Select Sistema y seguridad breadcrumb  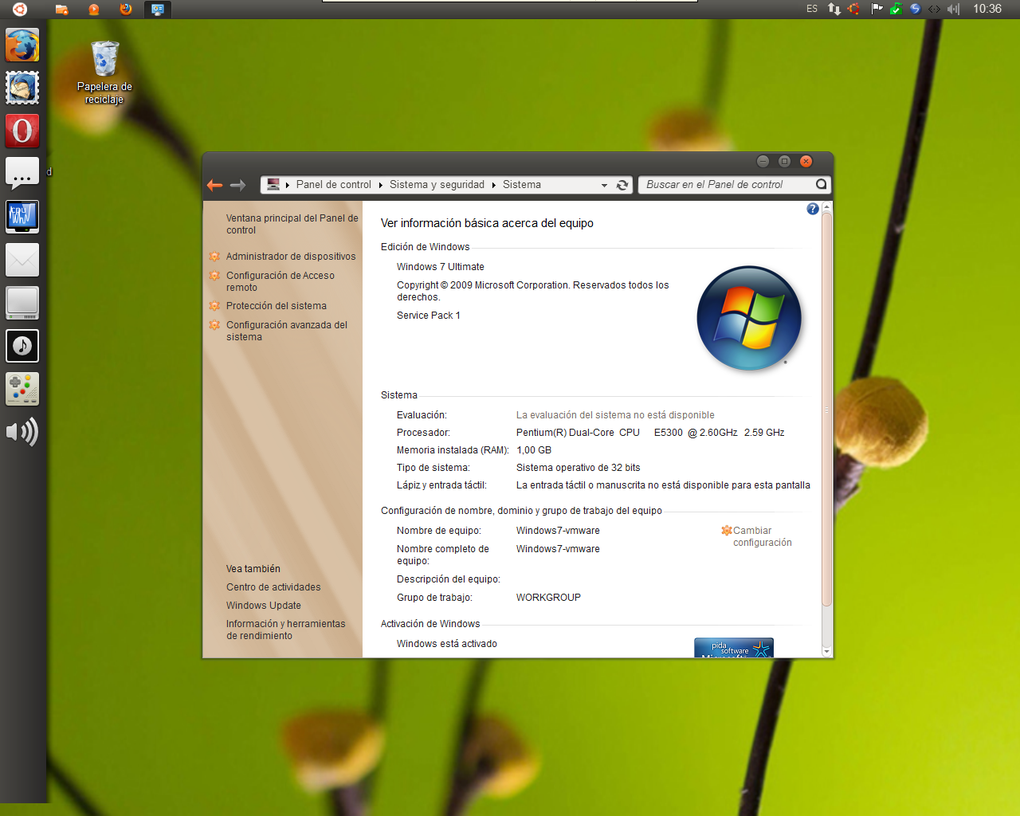pos(437,185)
